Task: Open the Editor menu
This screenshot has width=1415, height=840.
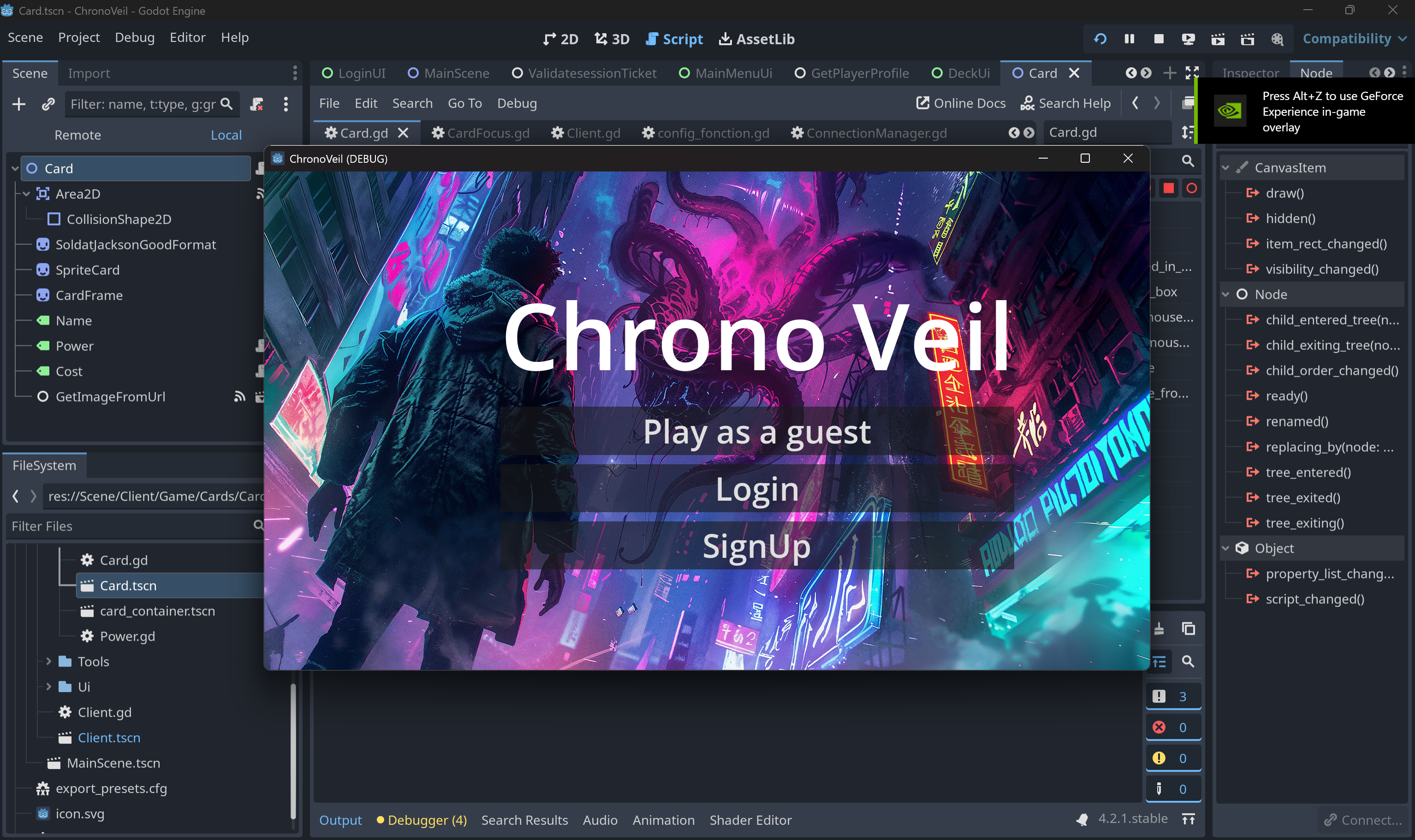Action: click(x=187, y=38)
